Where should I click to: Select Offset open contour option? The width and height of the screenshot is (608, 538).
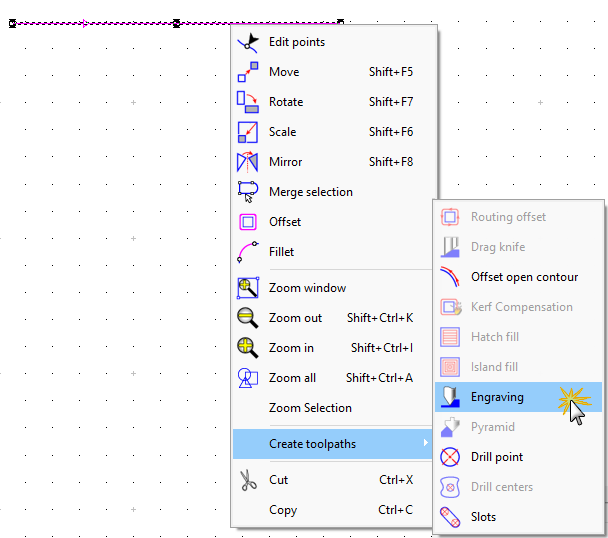[x=524, y=277]
